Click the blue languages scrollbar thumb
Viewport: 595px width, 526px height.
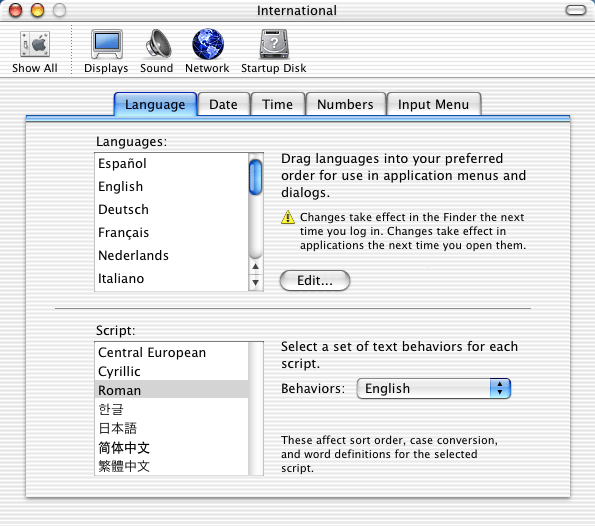tap(256, 177)
